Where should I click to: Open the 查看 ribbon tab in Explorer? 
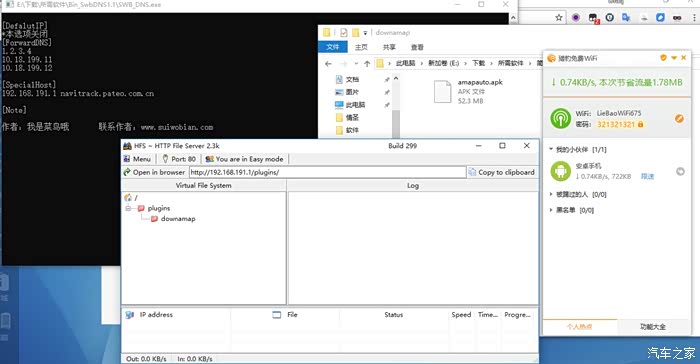click(417, 47)
